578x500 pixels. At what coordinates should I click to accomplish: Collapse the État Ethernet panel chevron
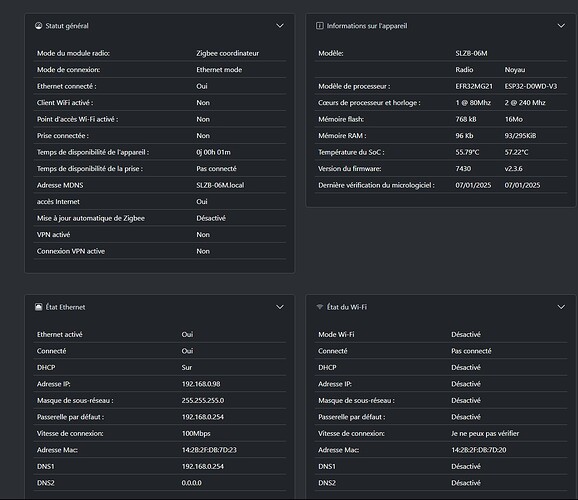click(280, 307)
